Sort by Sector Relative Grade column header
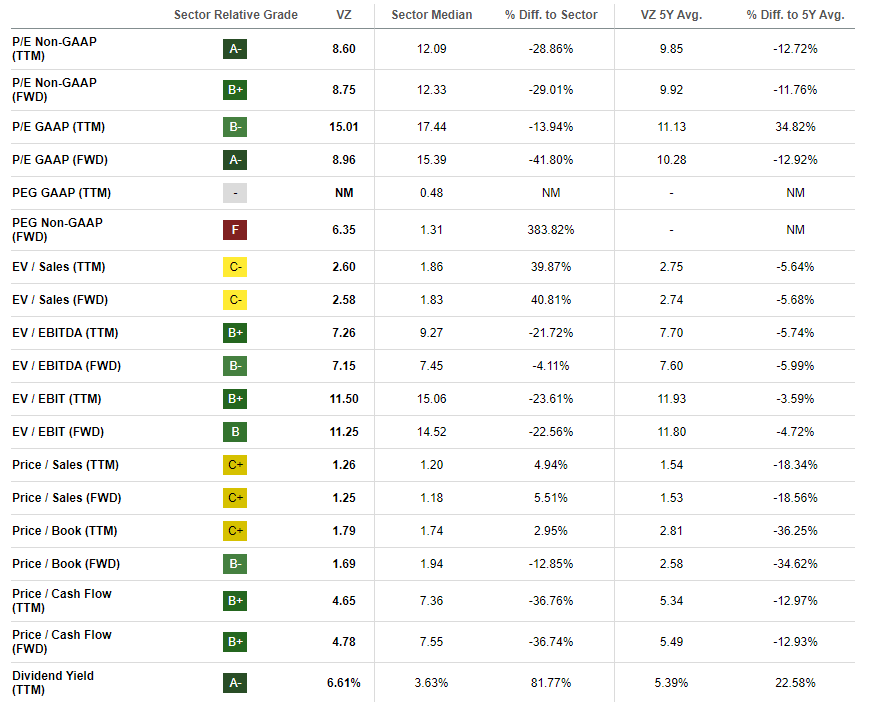 click(x=235, y=15)
